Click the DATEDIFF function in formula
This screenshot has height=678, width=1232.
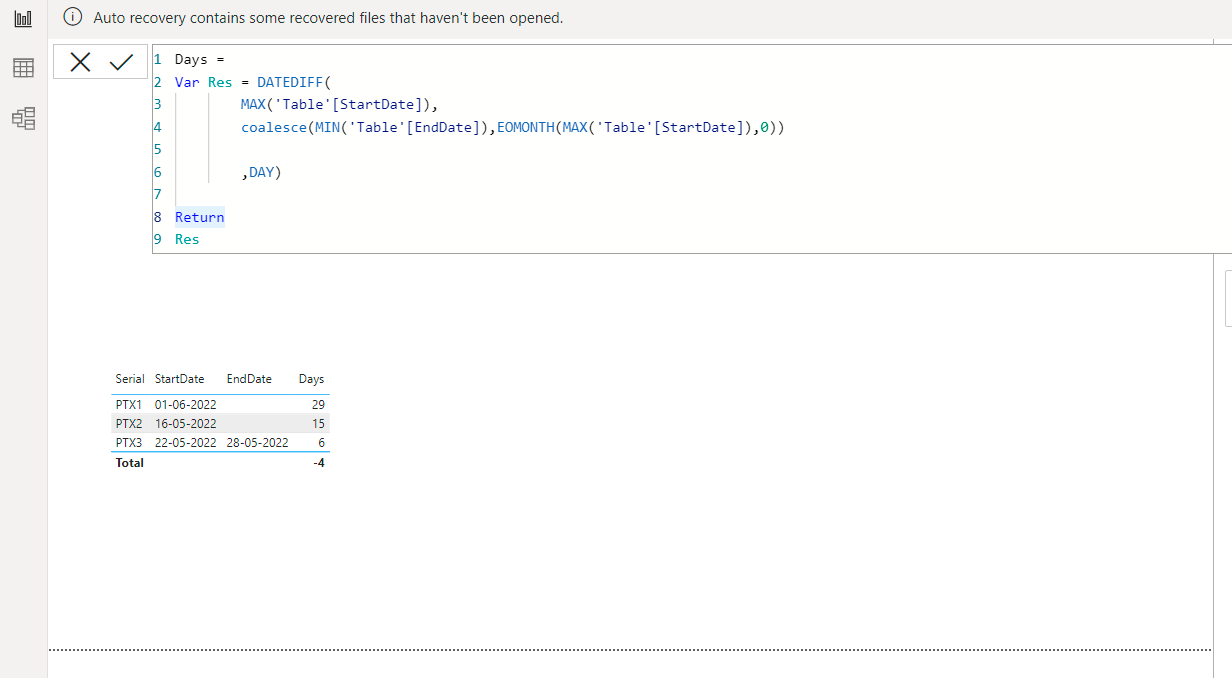(290, 82)
